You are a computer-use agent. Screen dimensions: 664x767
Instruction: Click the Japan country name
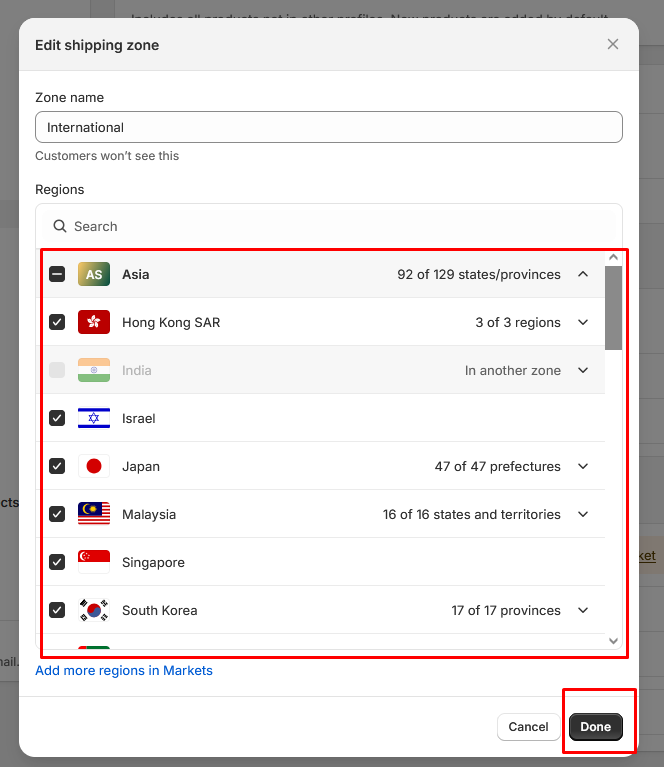click(x=141, y=466)
